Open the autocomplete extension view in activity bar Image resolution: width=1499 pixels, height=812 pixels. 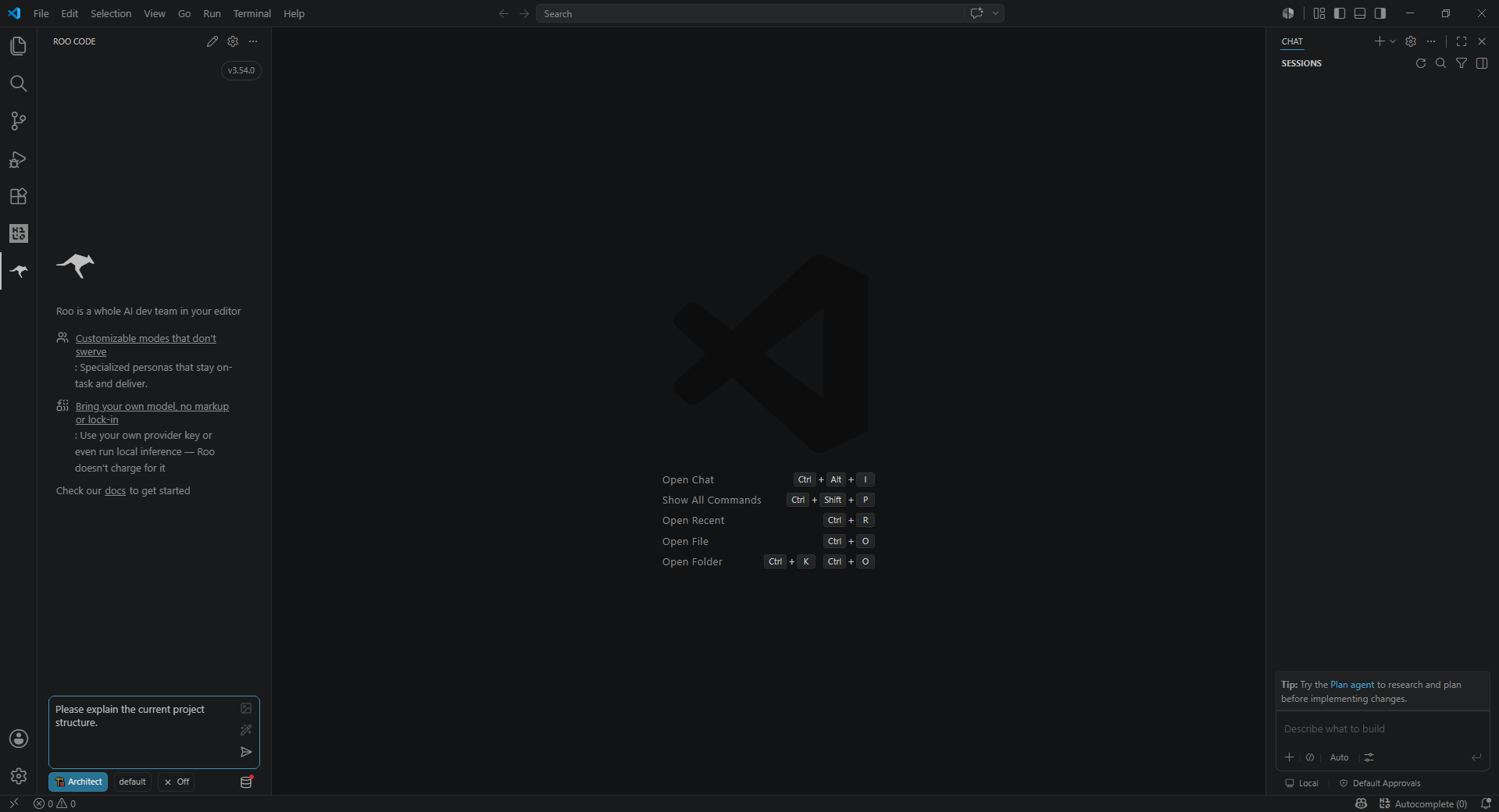[18, 233]
